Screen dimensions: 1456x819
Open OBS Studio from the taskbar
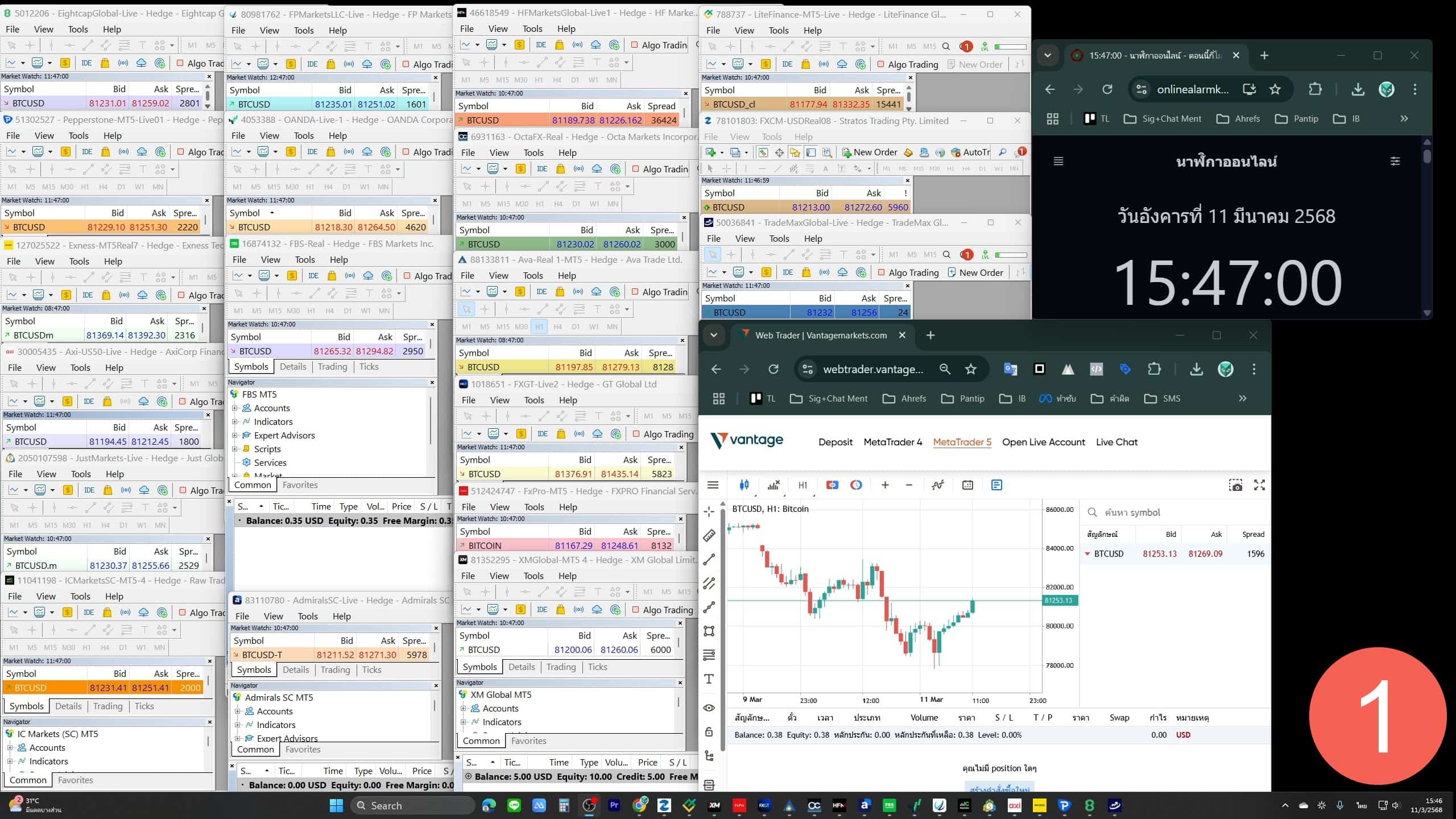pyautogui.click(x=589, y=805)
